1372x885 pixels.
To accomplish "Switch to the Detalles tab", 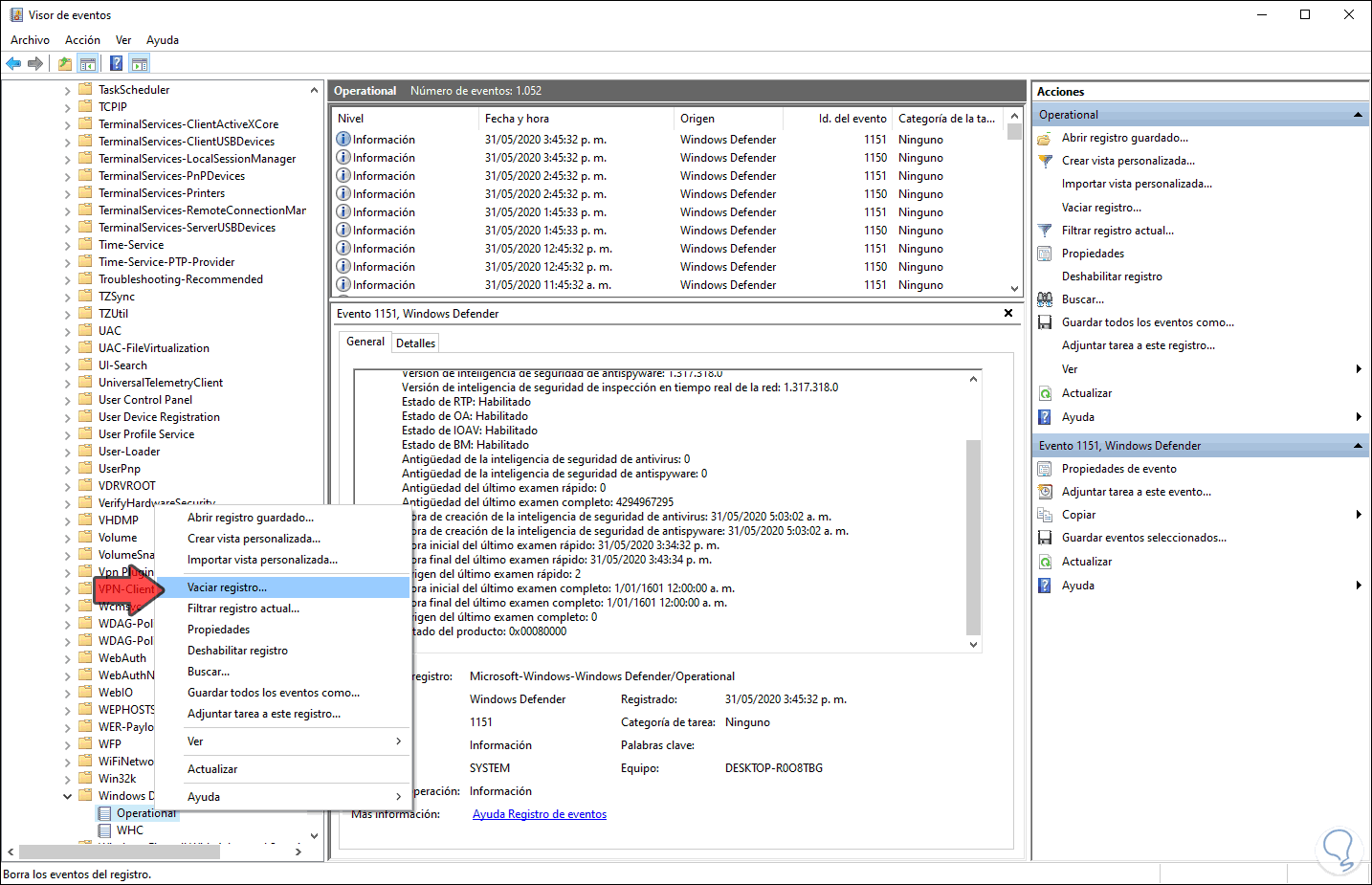I will pos(415,343).
